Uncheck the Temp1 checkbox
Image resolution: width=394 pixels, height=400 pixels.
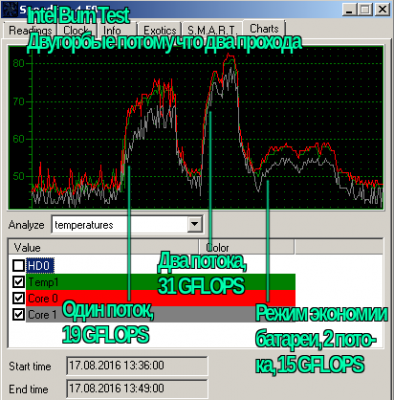point(19,282)
